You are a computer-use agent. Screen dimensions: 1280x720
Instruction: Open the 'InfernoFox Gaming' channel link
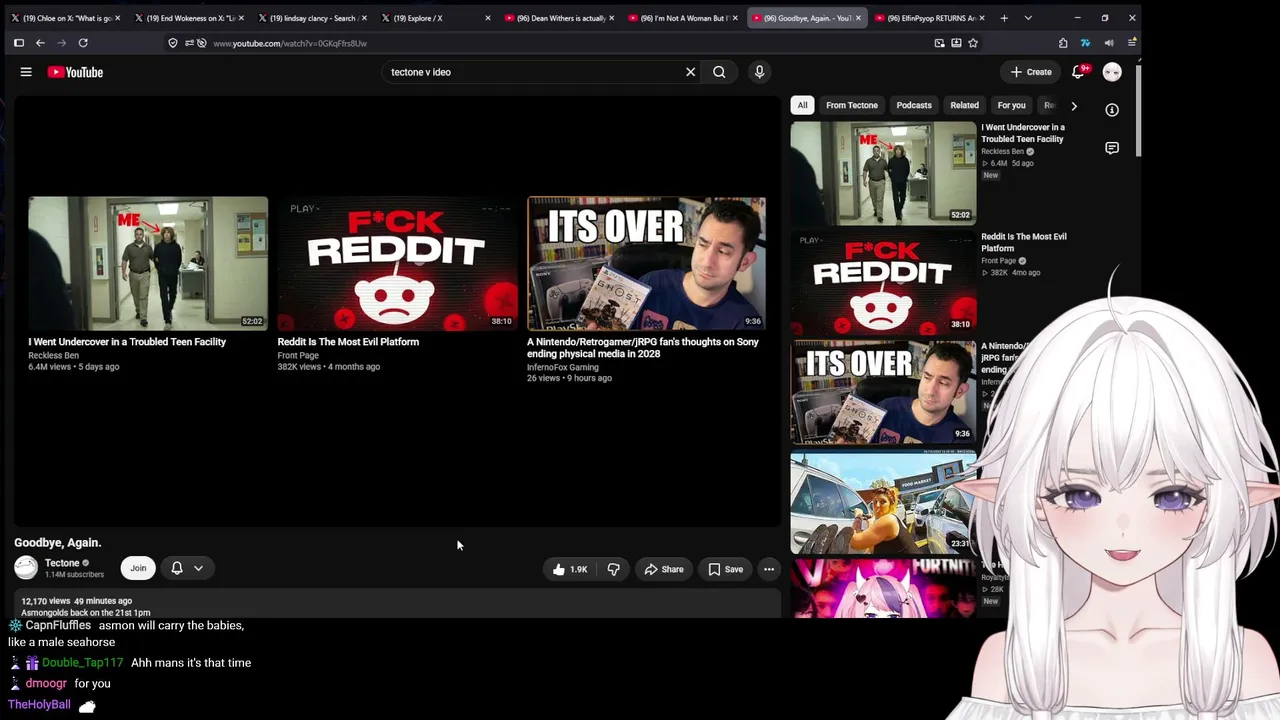tap(563, 367)
